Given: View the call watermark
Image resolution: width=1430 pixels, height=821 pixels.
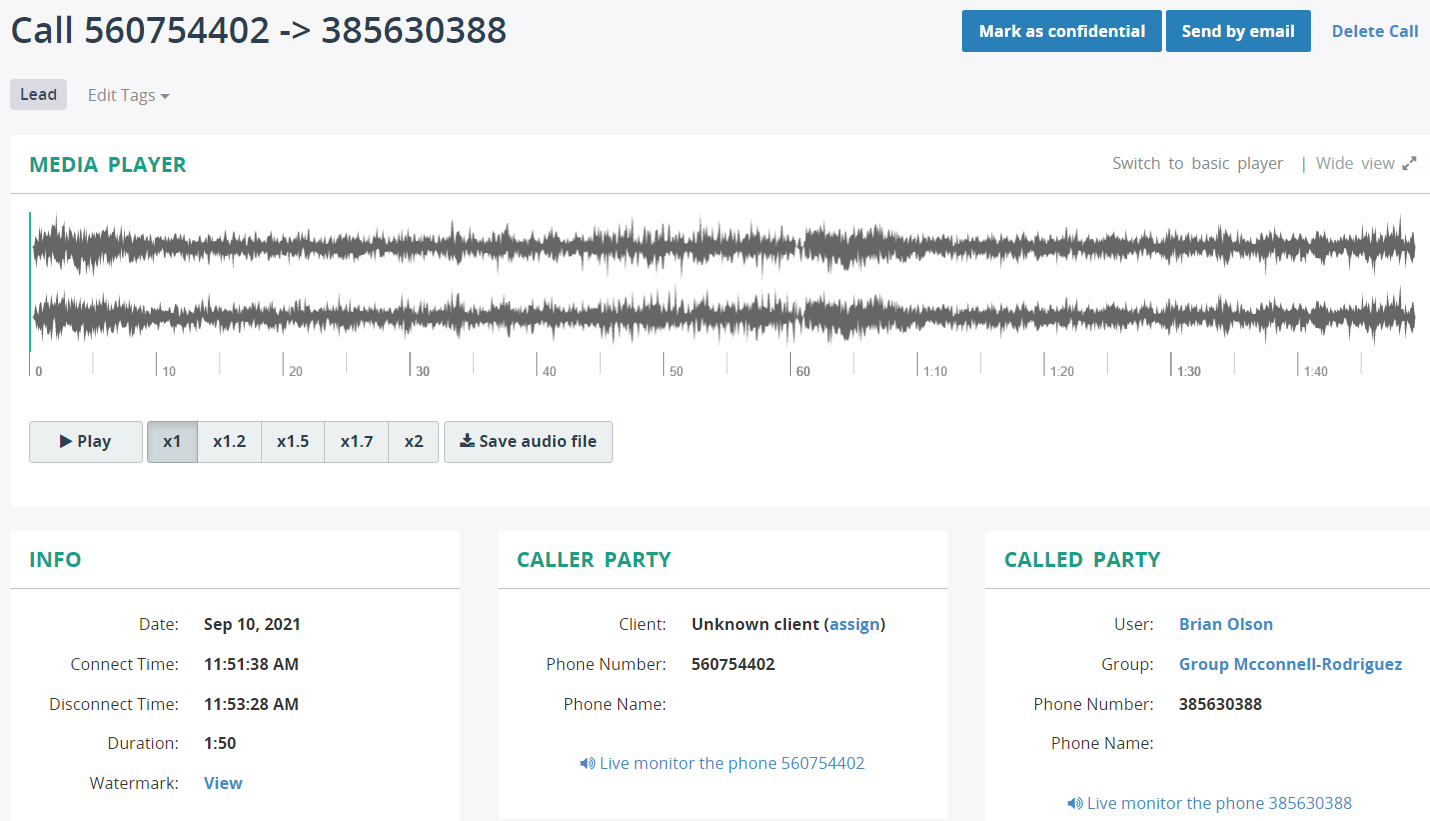Looking at the screenshot, I should [222, 783].
